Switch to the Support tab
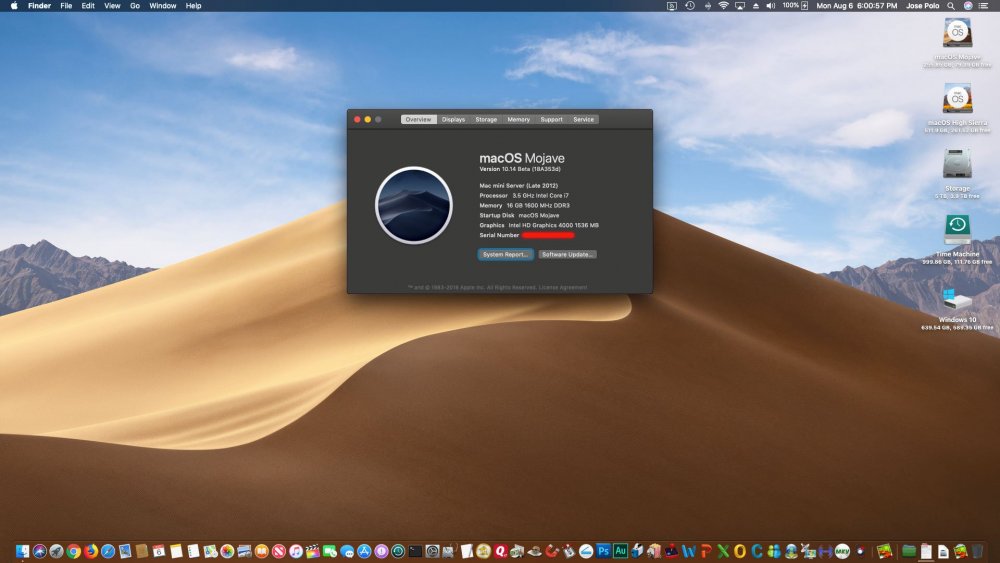 point(552,119)
